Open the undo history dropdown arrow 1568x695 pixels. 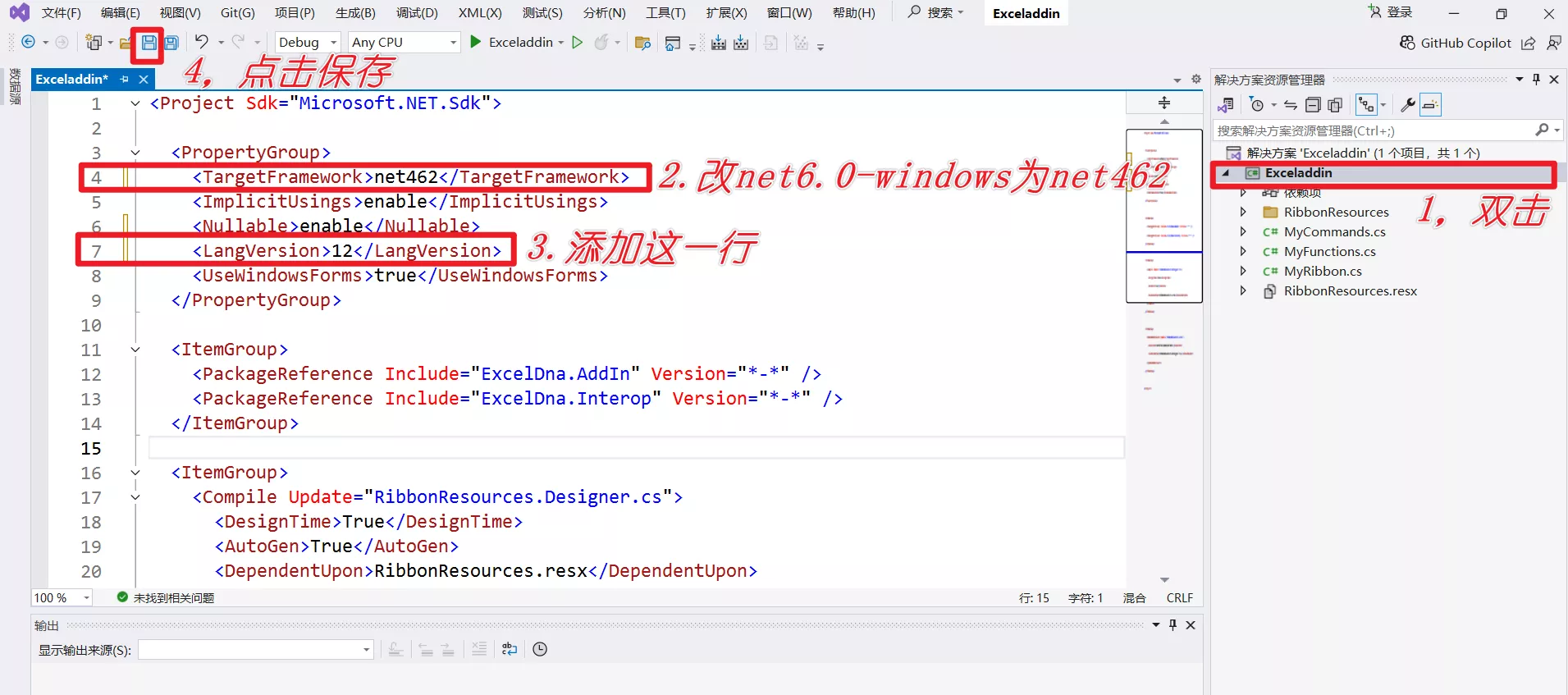(x=221, y=43)
